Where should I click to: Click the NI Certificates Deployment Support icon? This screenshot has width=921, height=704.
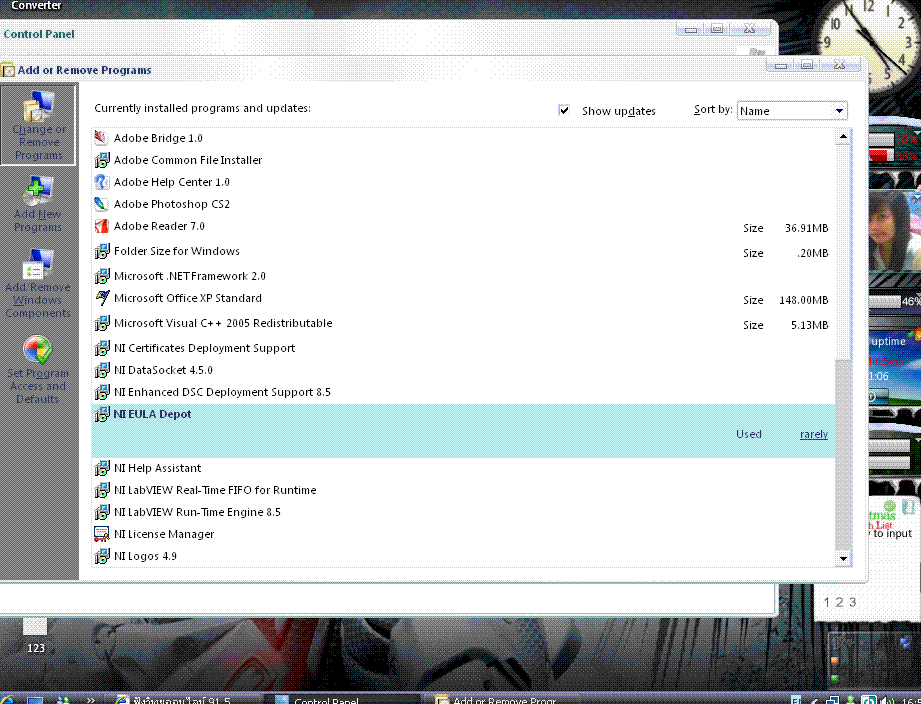coord(102,348)
